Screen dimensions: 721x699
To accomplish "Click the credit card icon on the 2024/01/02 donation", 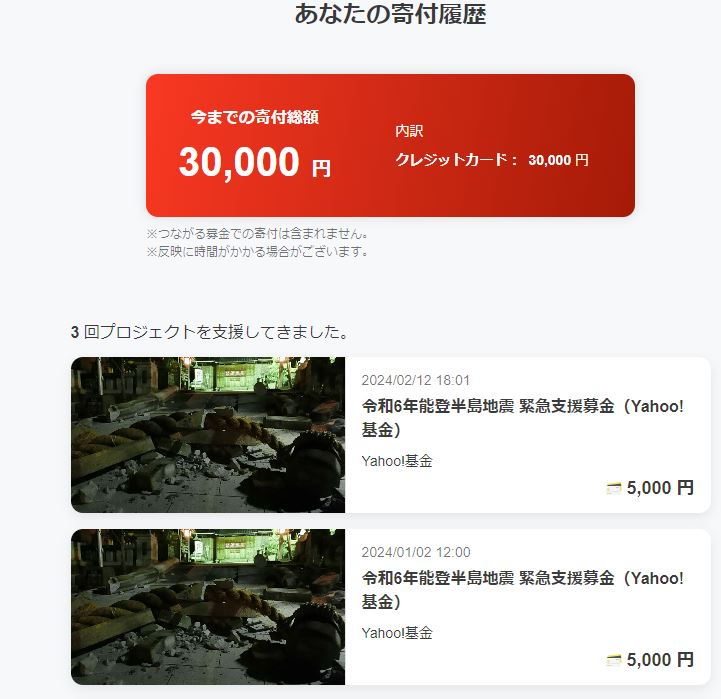I will click(614, 660).
